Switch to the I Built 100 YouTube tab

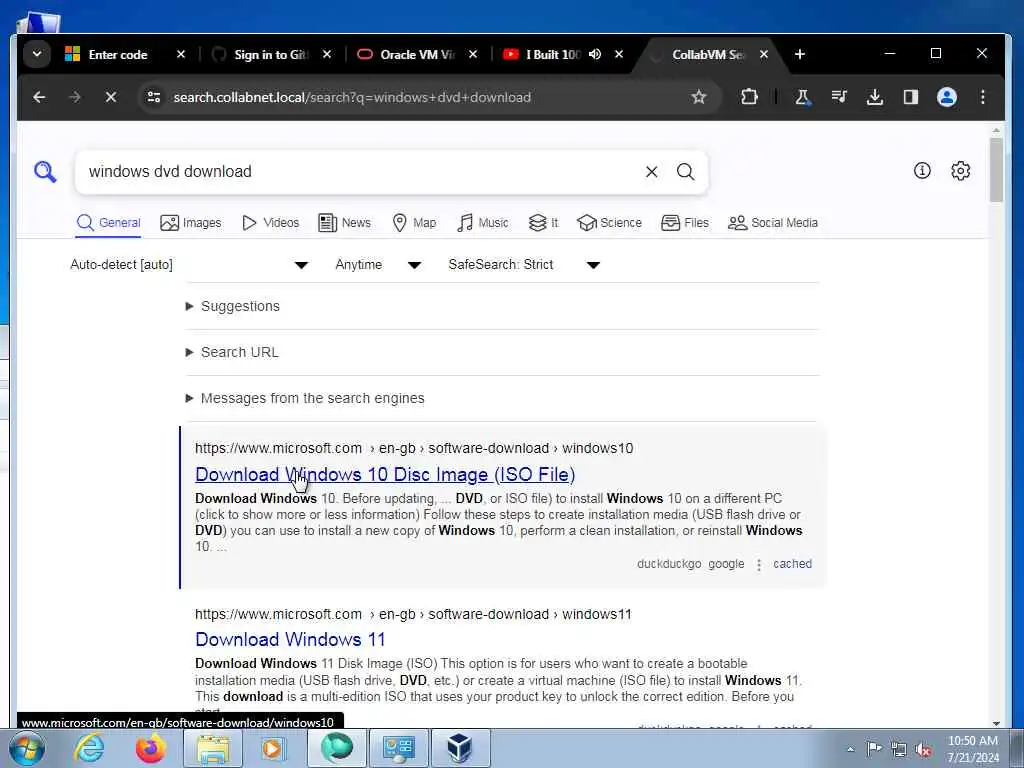[x=553, y=55]
